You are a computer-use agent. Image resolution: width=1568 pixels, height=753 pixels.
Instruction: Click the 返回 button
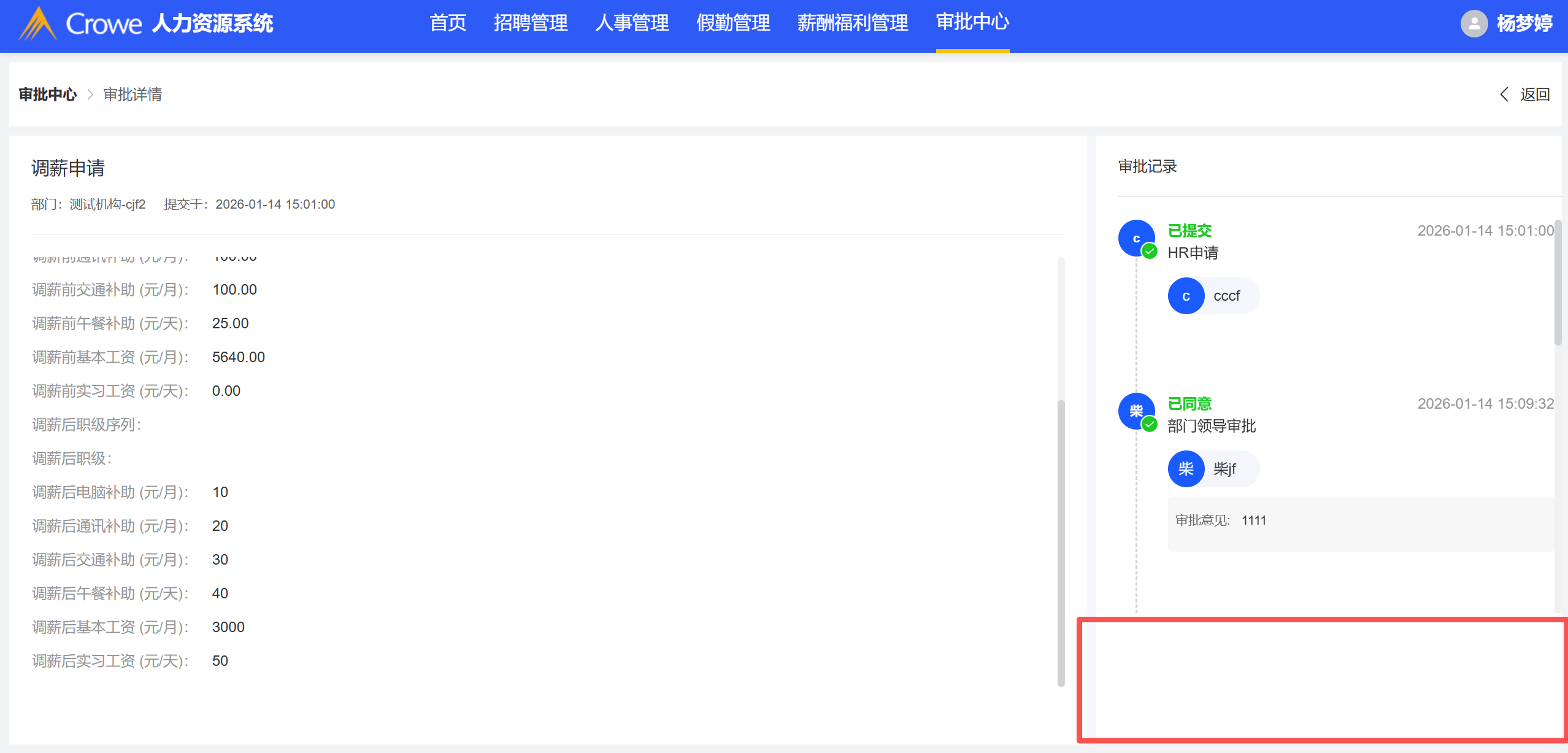[1535, 95]
